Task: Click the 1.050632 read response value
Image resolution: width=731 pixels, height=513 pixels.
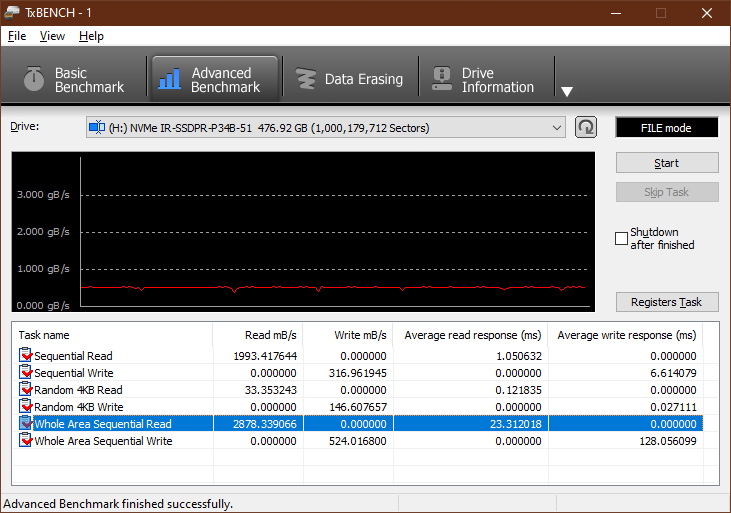Action: click(x=519, y=356)
